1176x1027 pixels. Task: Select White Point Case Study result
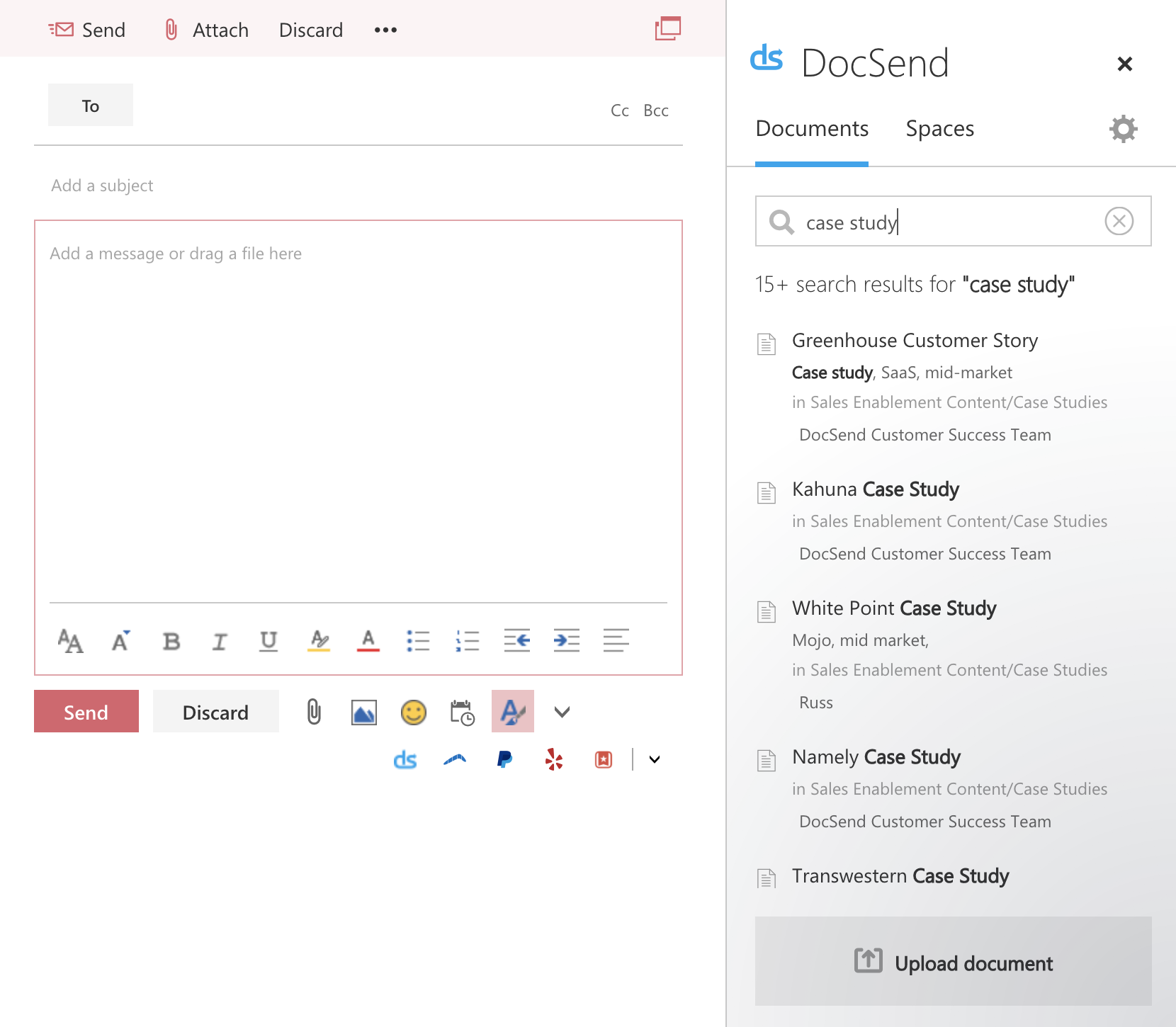(894, 608)
